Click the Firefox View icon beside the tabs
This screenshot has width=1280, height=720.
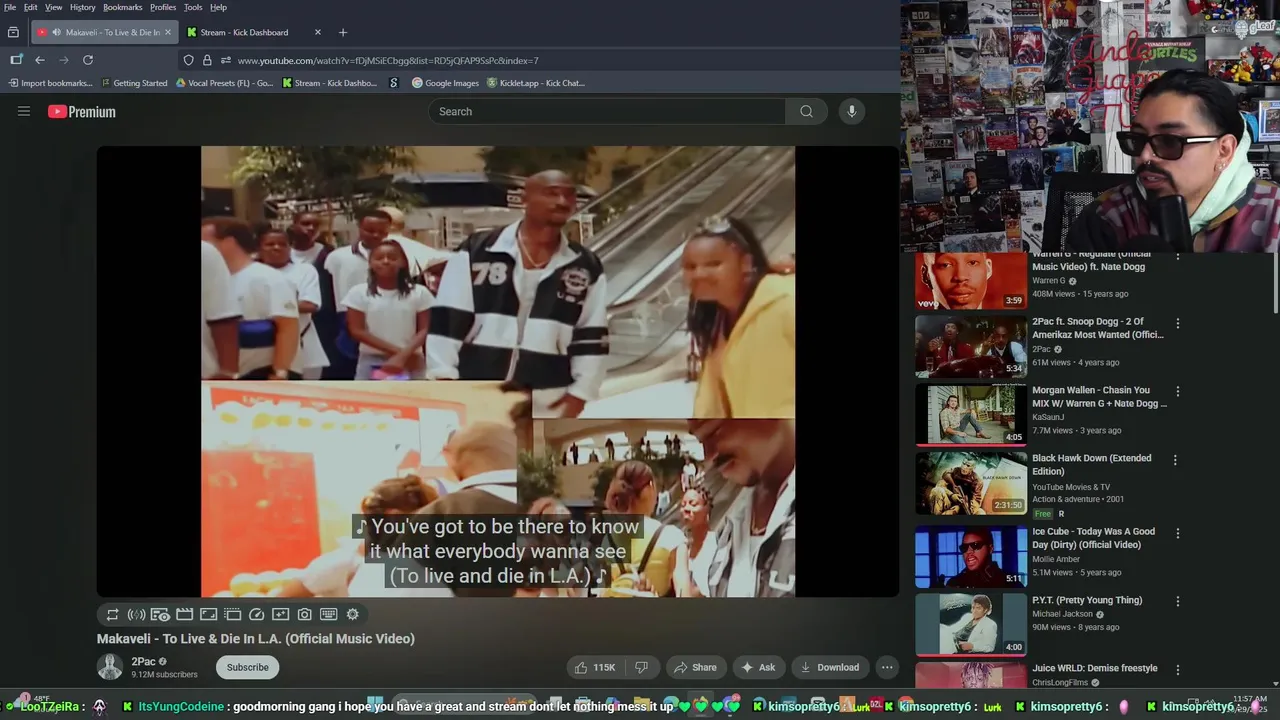[x=13, y=32]
